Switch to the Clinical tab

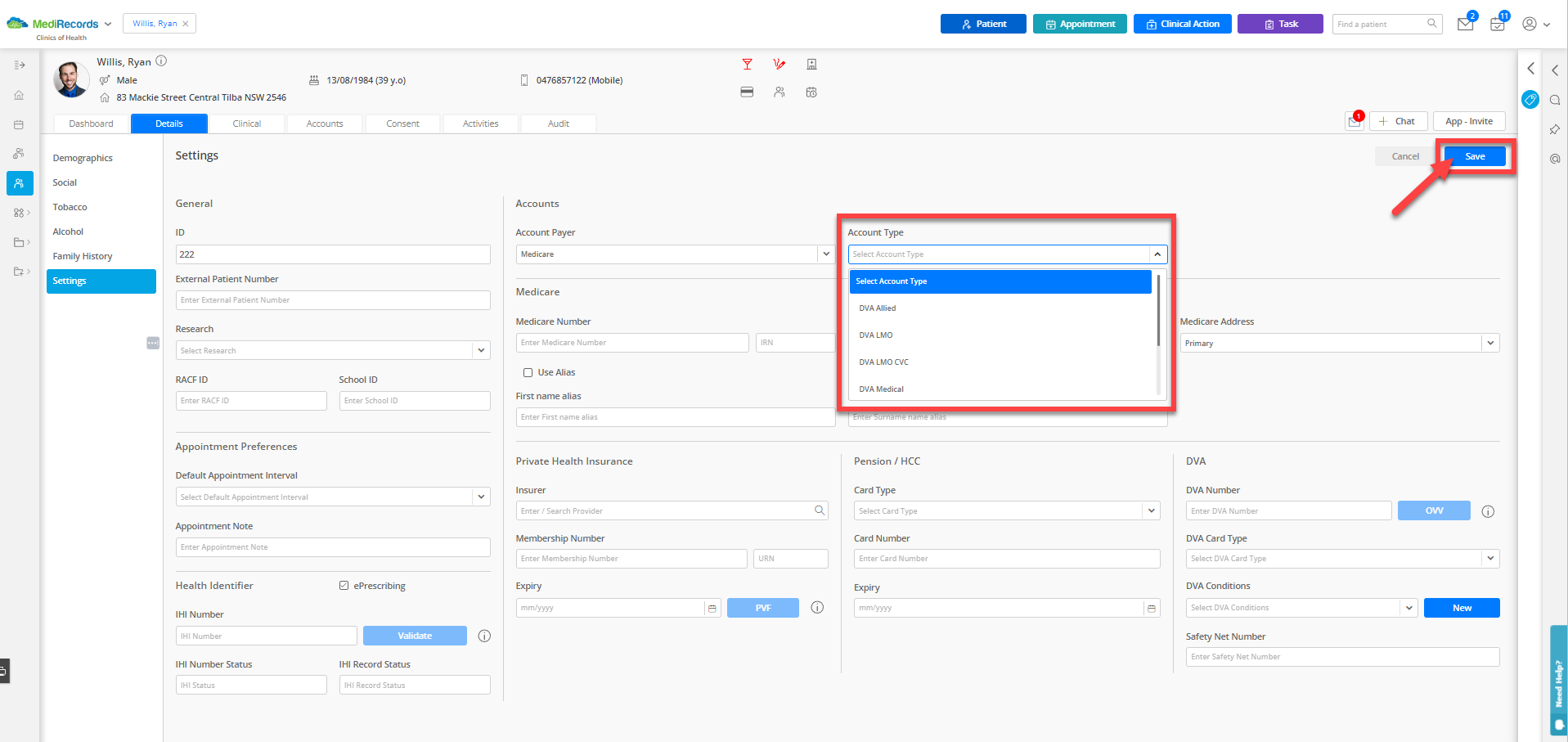pos(246,123)
